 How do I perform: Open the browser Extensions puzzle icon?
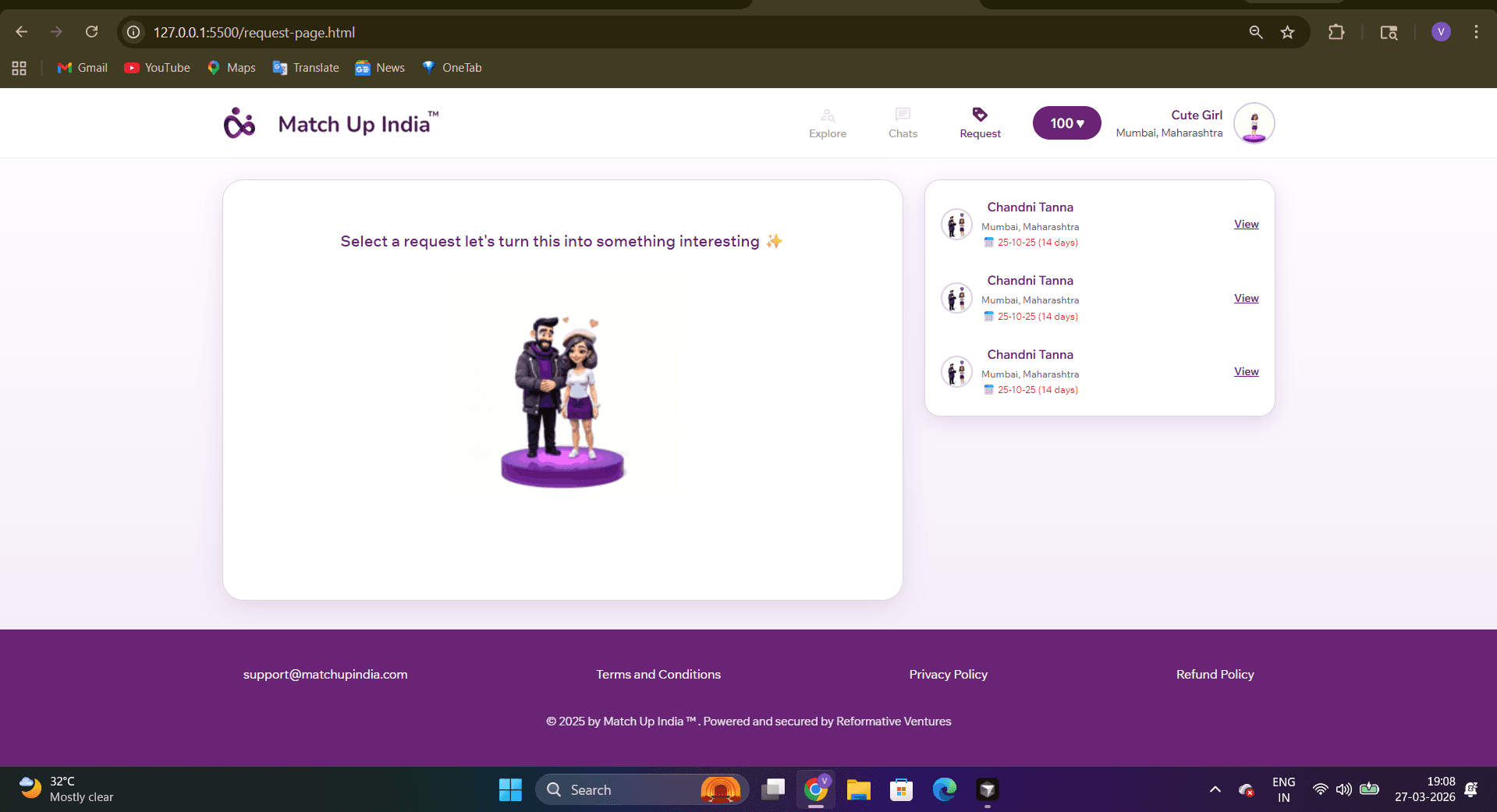click(1336, 32)
